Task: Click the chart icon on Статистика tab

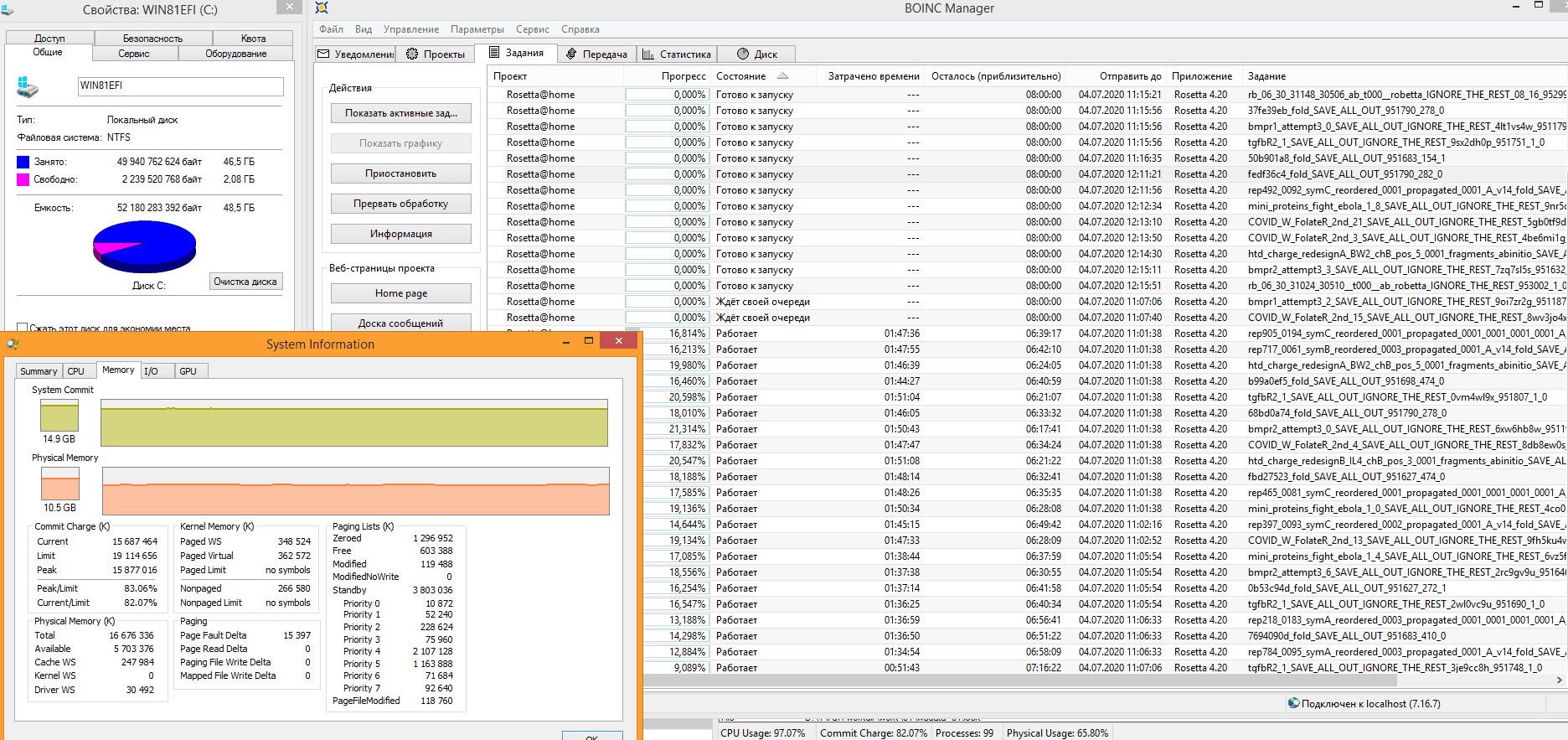Action: click(648, 54)
